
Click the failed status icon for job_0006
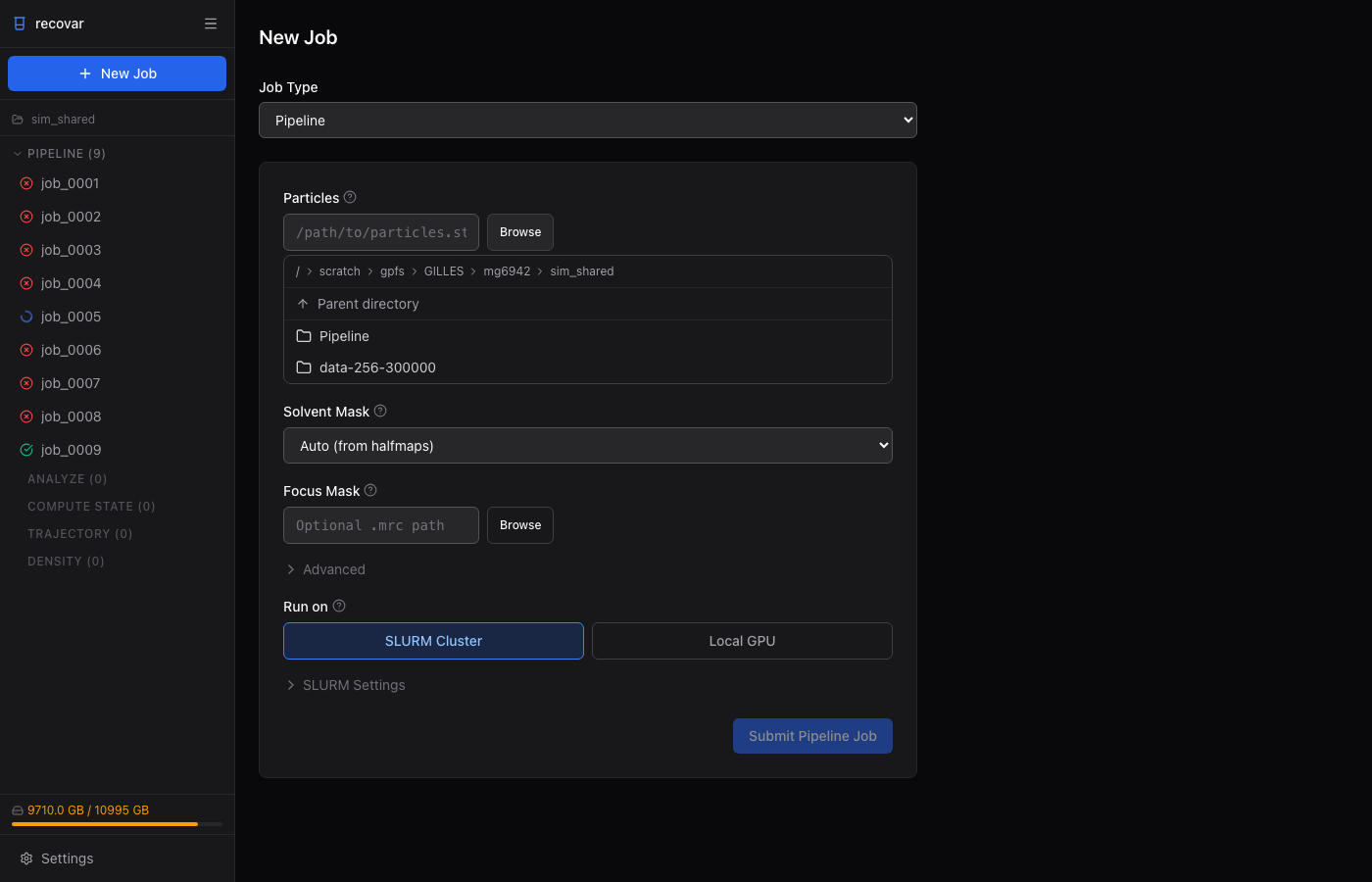[x=26, y=350]
